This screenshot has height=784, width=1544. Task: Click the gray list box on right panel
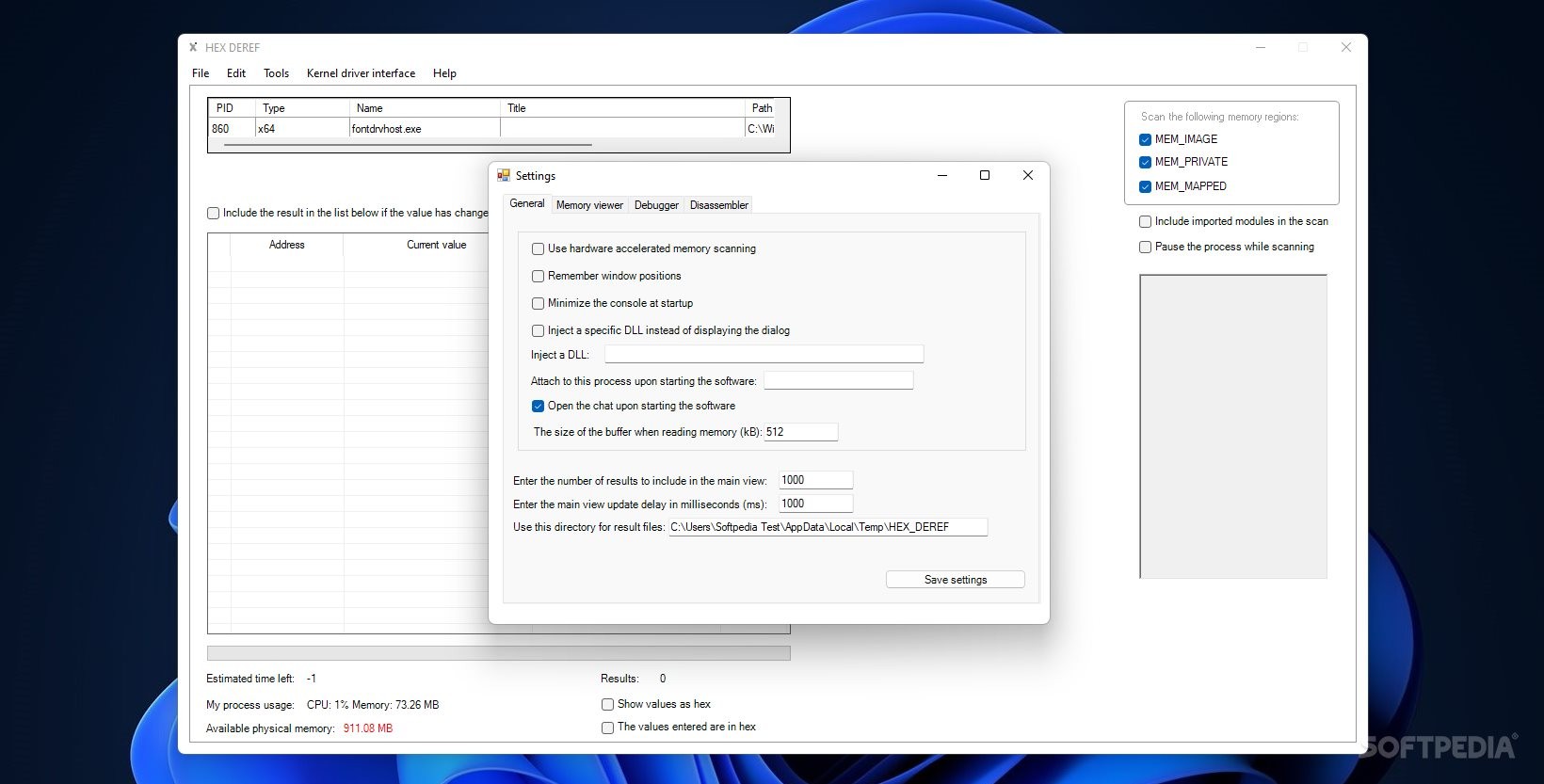coord(1233,426)
